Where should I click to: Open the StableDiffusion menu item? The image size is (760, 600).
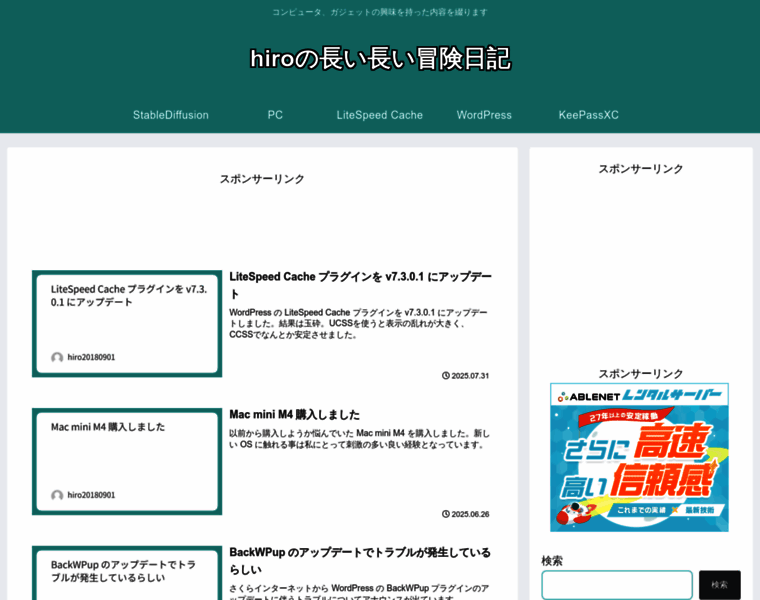click(x=171, y=115)
